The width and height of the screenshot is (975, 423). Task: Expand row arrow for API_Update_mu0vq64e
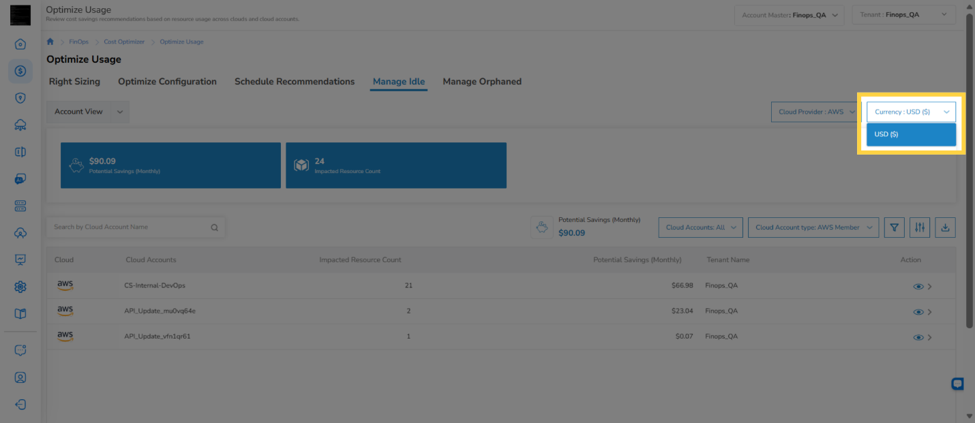click(x=930, y=312)
